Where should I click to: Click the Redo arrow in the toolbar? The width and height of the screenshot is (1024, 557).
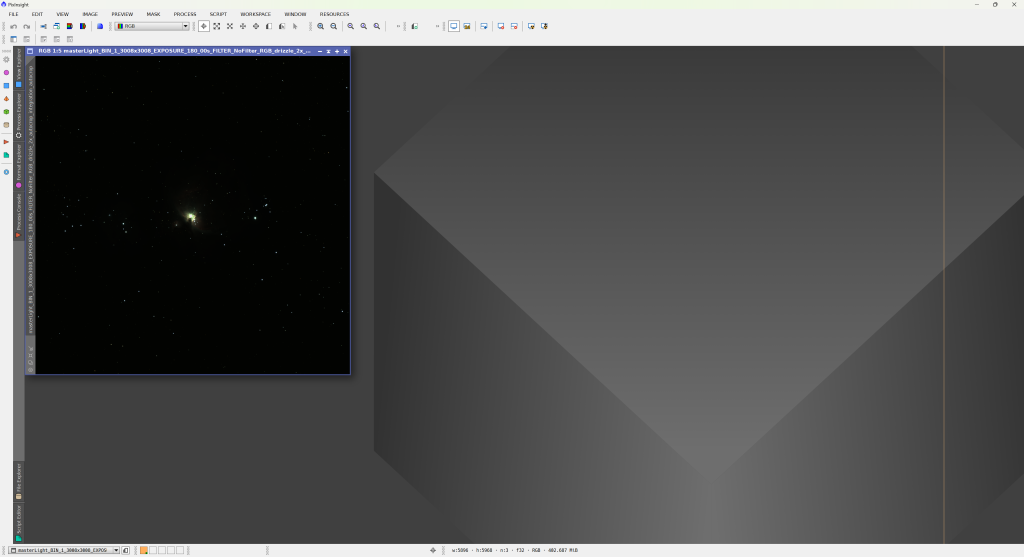(x=26, y=26)
